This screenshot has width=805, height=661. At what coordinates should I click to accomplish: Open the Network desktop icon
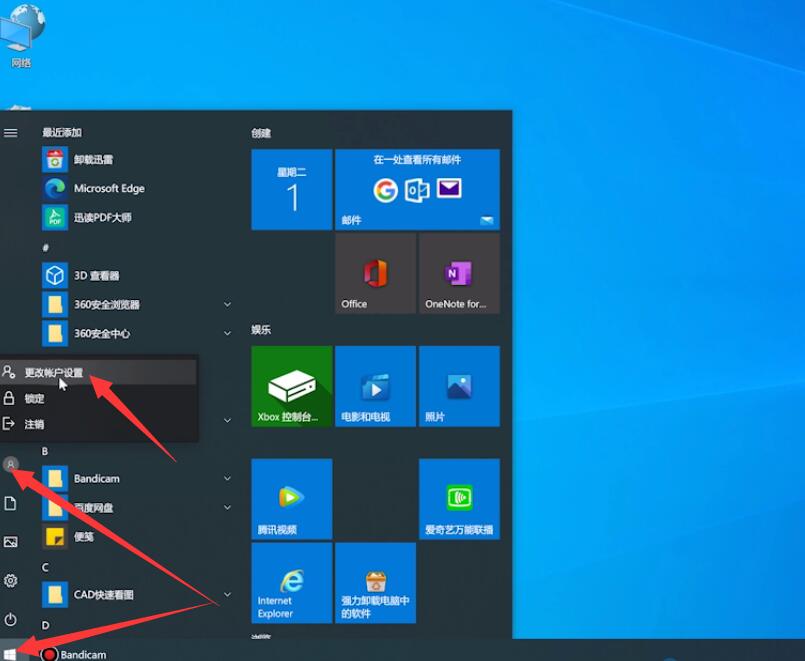(x=22, y=36)
